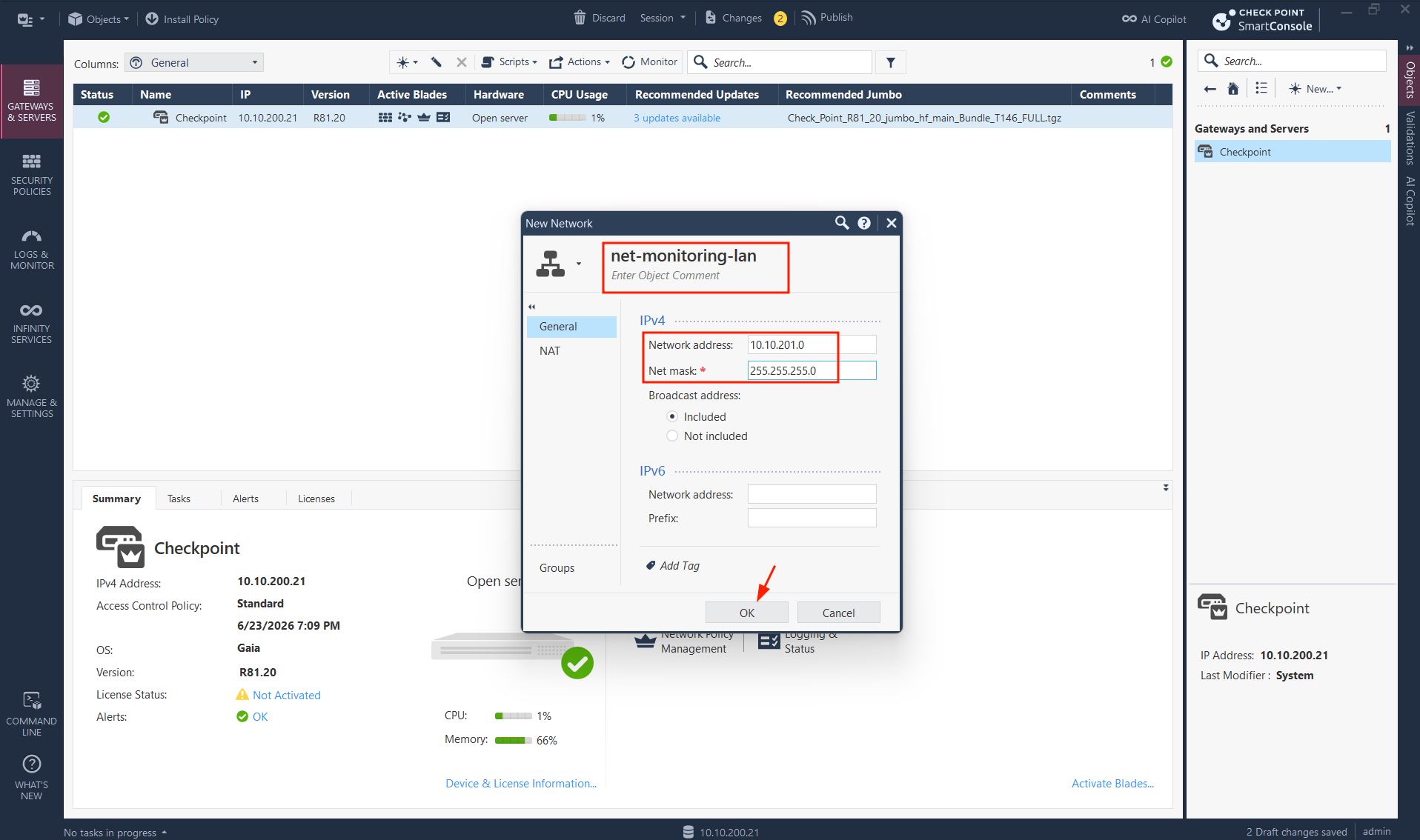This screenshot has height=840, width=1420.
Task: Click OK to save the network
Action: point(746,613)
